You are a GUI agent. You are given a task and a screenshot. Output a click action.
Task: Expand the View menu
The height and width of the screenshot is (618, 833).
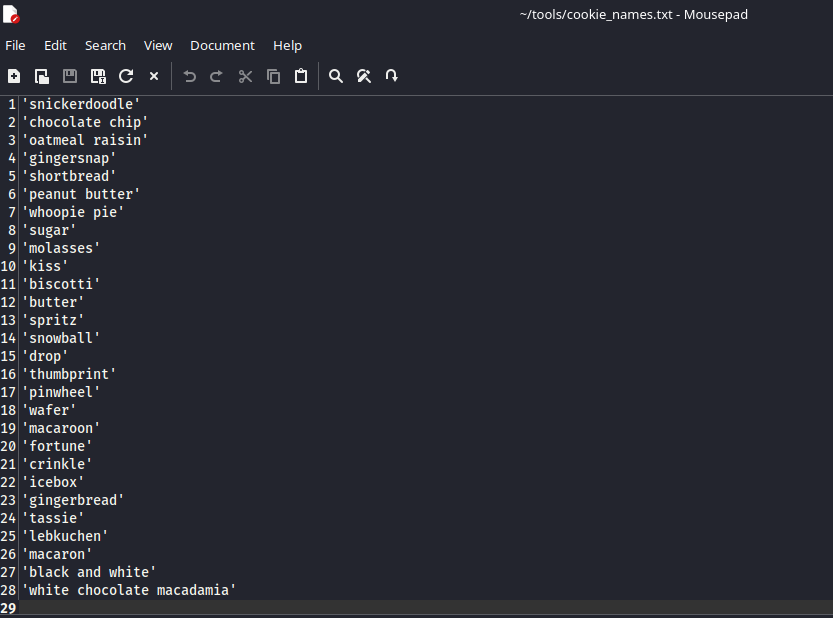(x=158, y=45)
